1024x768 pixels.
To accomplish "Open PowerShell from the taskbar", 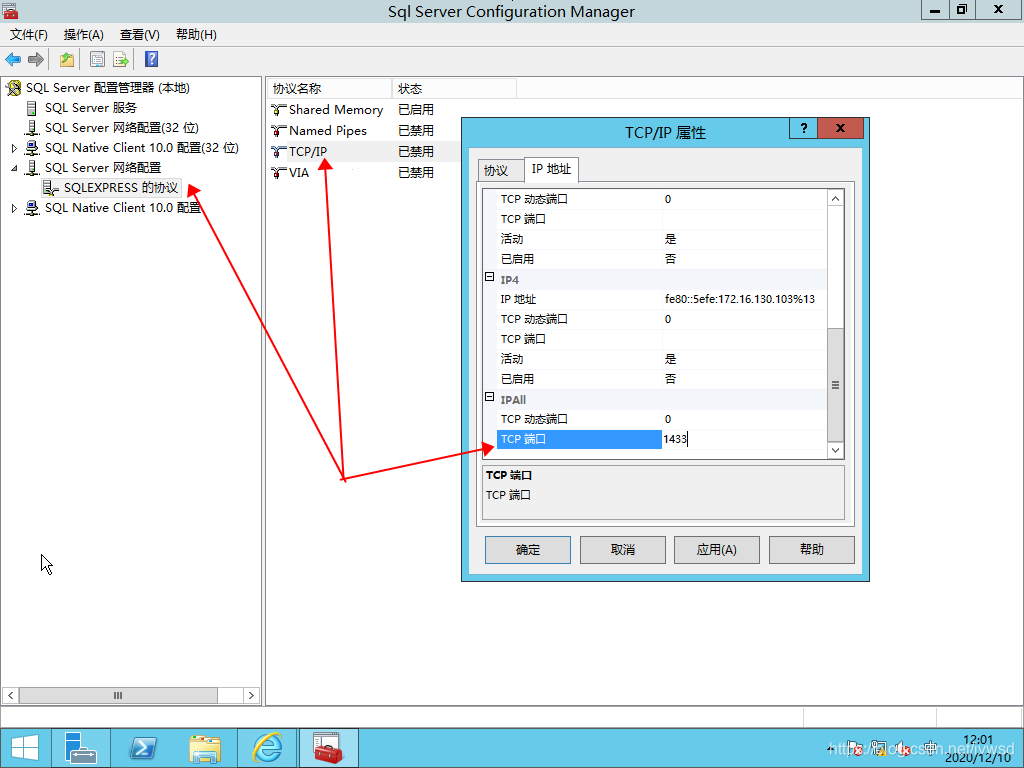I will coord(143,747).
